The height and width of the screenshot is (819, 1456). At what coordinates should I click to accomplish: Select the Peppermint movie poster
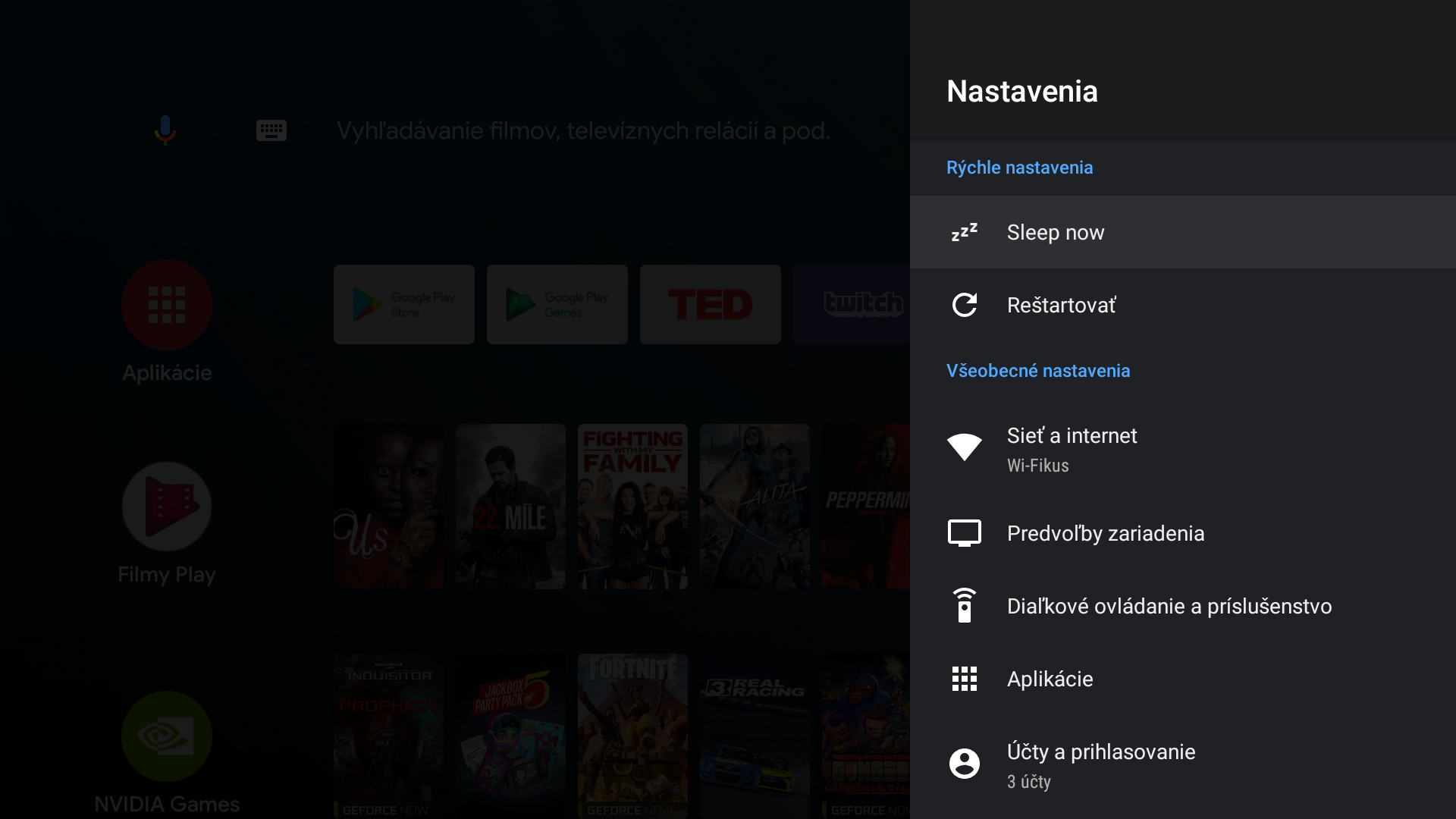pos(866,507)
